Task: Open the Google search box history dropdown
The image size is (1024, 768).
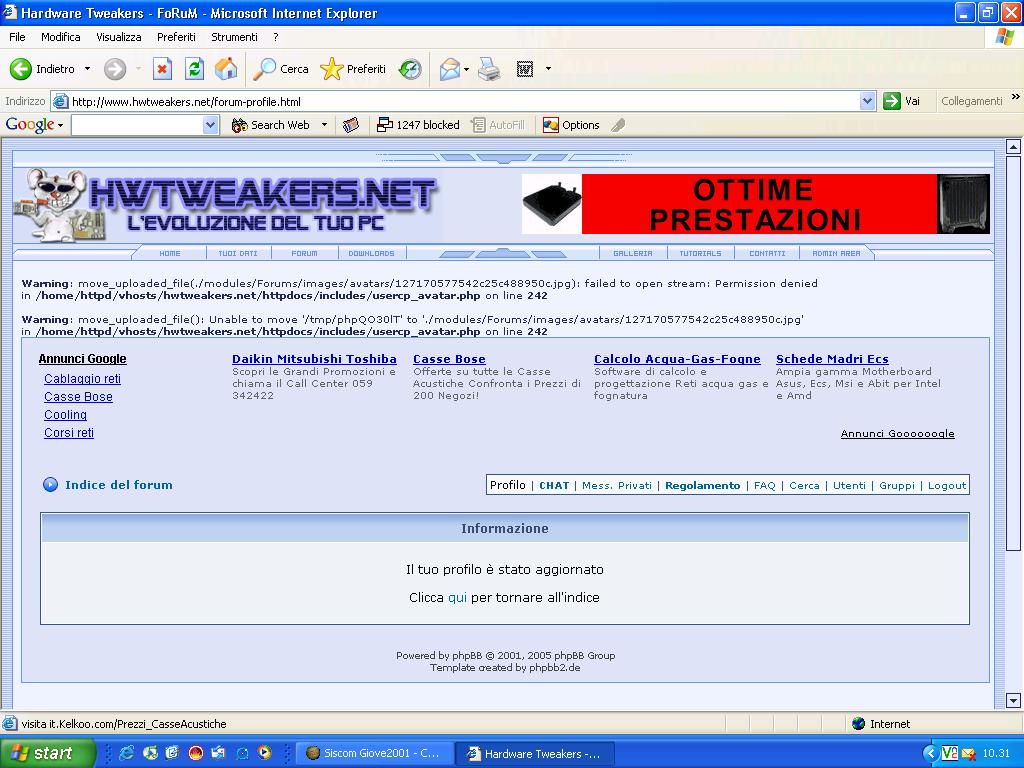Action: (x=210, y=125)
